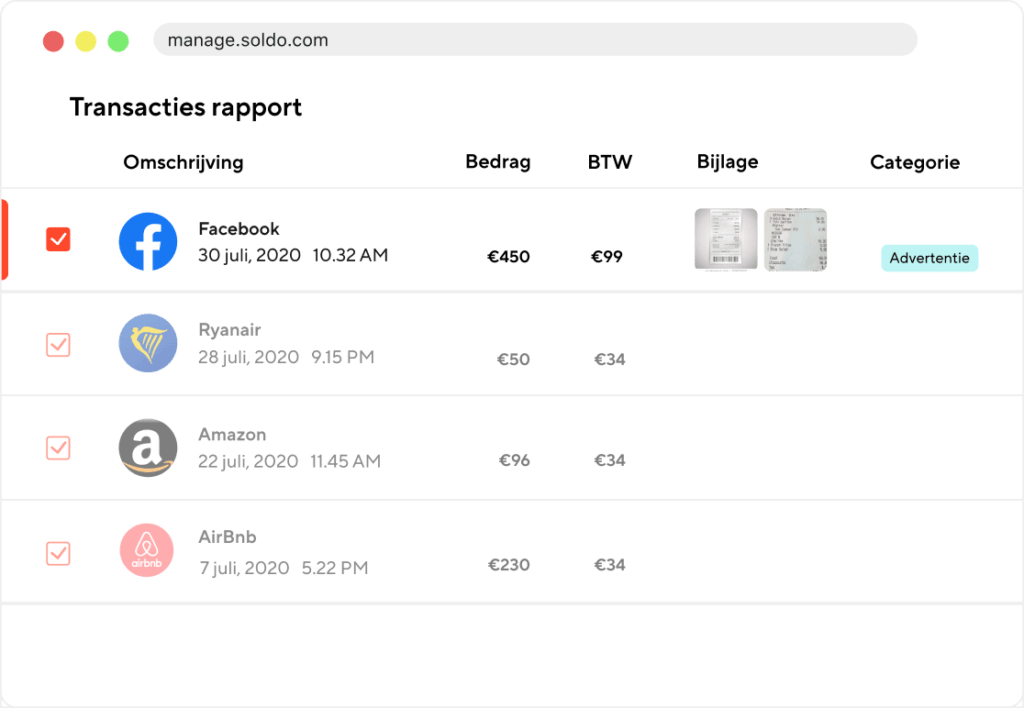Uncheck the Facebook transaction checkbox
This screenshot has height=708, width=1024.
pyautogui.click(x=58, y=239)
